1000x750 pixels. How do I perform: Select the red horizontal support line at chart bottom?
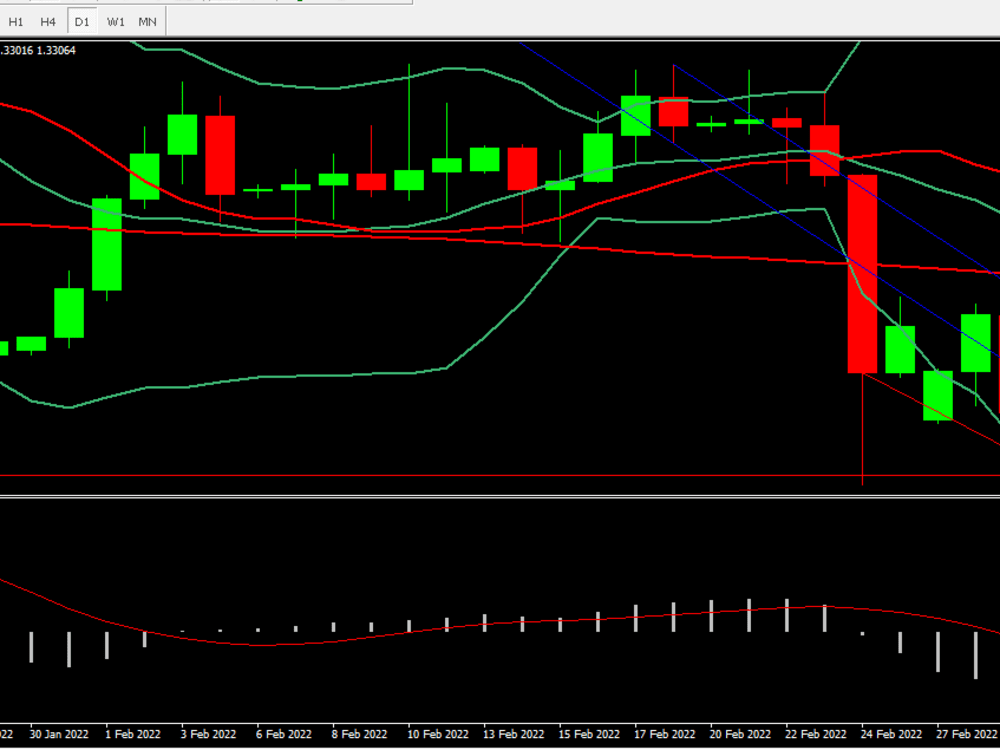pos(500,476)
